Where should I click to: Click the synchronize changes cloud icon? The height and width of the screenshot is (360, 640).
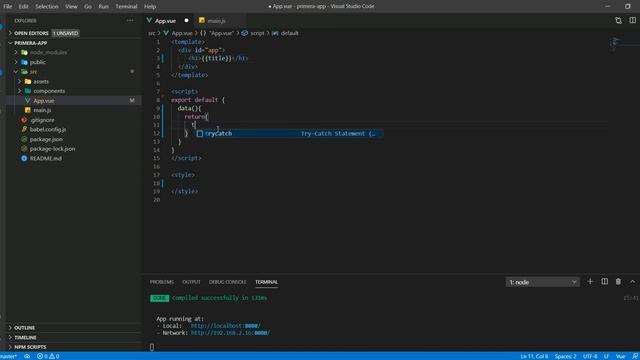pyautogui.click(x=27, y=356)
